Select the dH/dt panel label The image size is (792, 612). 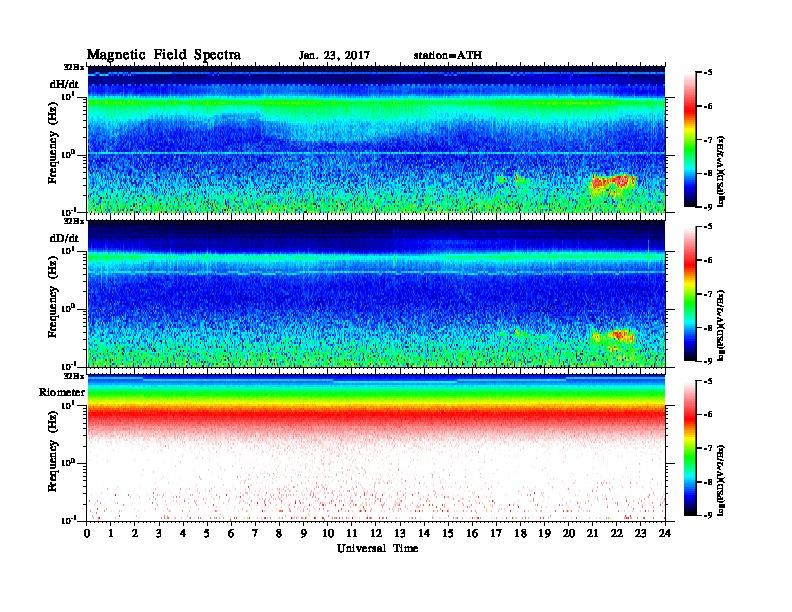64,84
